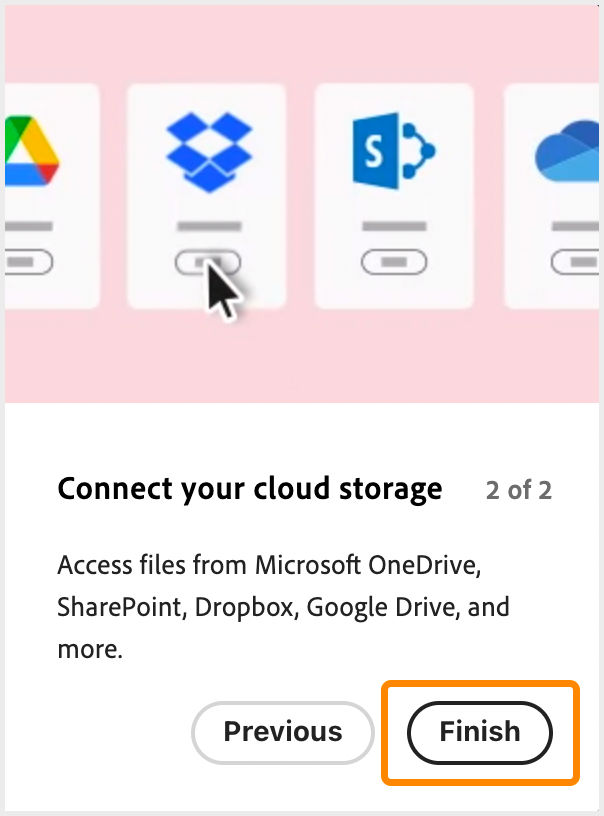The image size is (604, 816).
Task: Choose the SharePoint logo icon
Action: [x=394, y=152]
